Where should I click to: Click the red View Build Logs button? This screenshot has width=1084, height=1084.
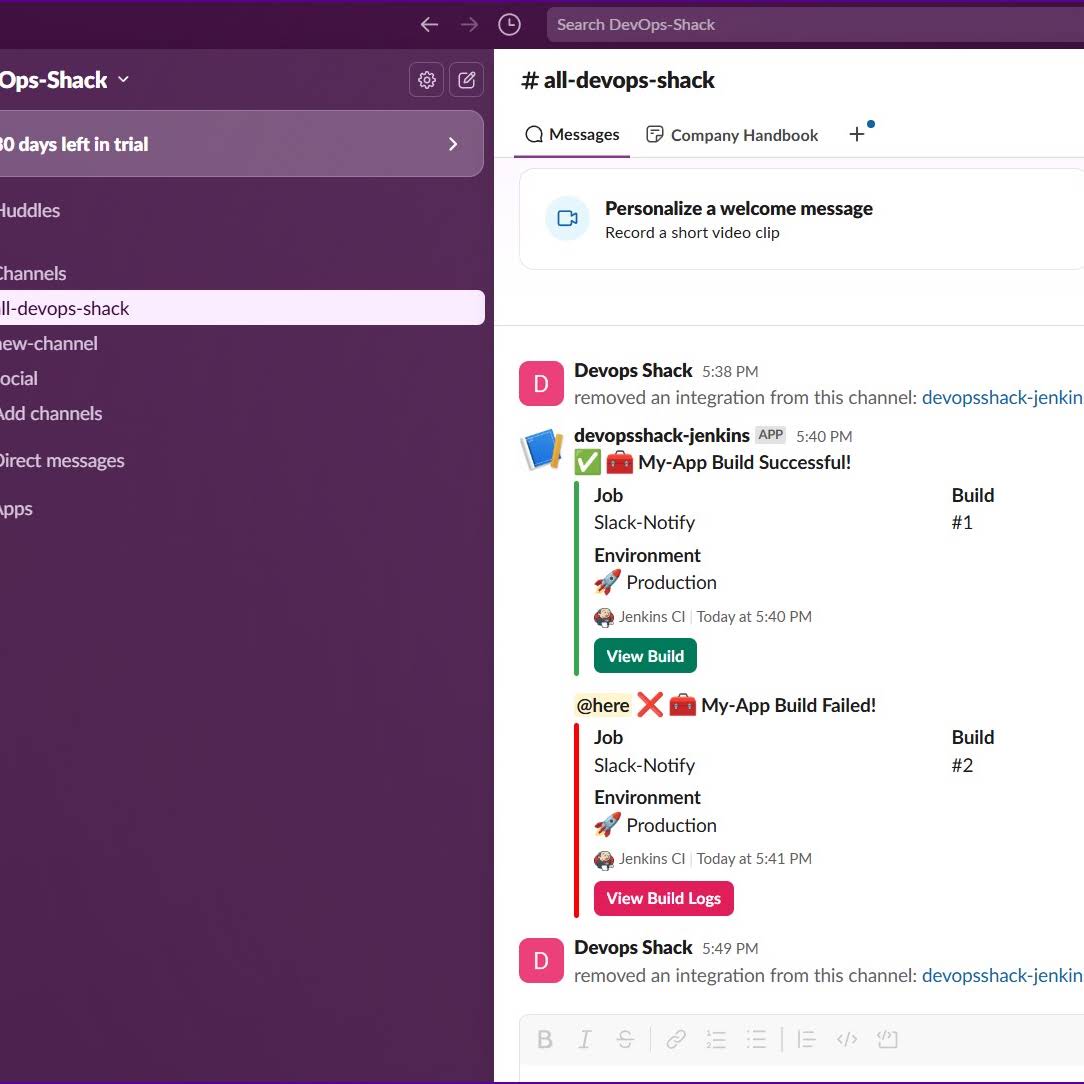point(664,898)
